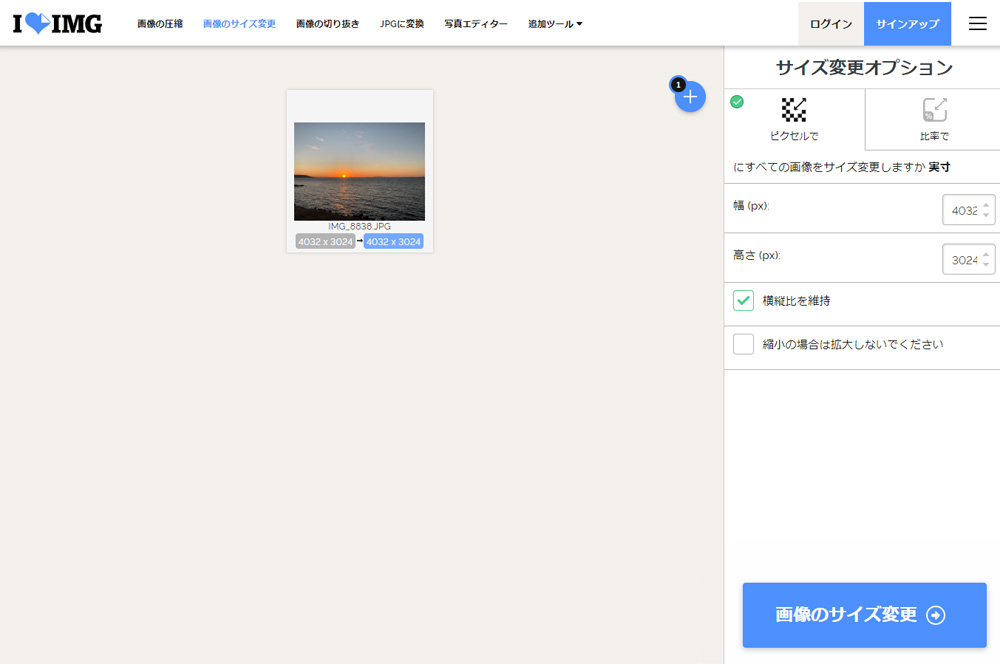Image resolution: width=1000 pixels, height=665 pixels.
Task: Click arrow icon on 画像のサイズ変更 button
Action: tap(936, 615)
